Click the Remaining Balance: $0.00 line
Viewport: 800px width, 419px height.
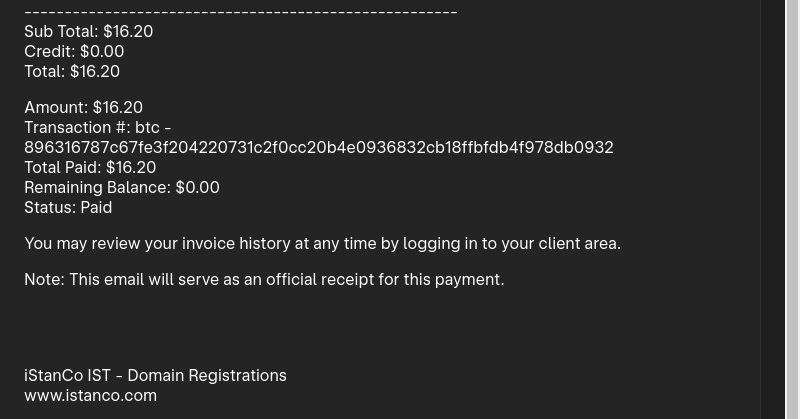[x=121, y=187]
